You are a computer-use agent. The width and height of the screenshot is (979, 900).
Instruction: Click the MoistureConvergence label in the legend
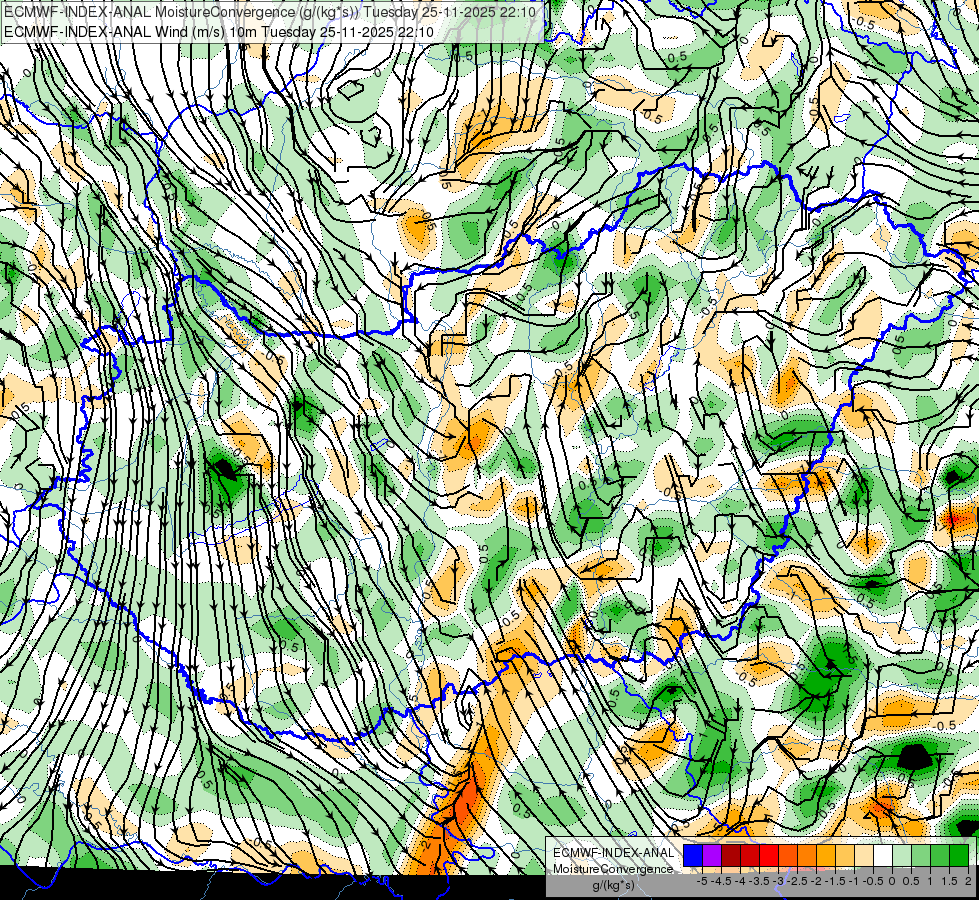pyautogui.click(x=613, y=869)
